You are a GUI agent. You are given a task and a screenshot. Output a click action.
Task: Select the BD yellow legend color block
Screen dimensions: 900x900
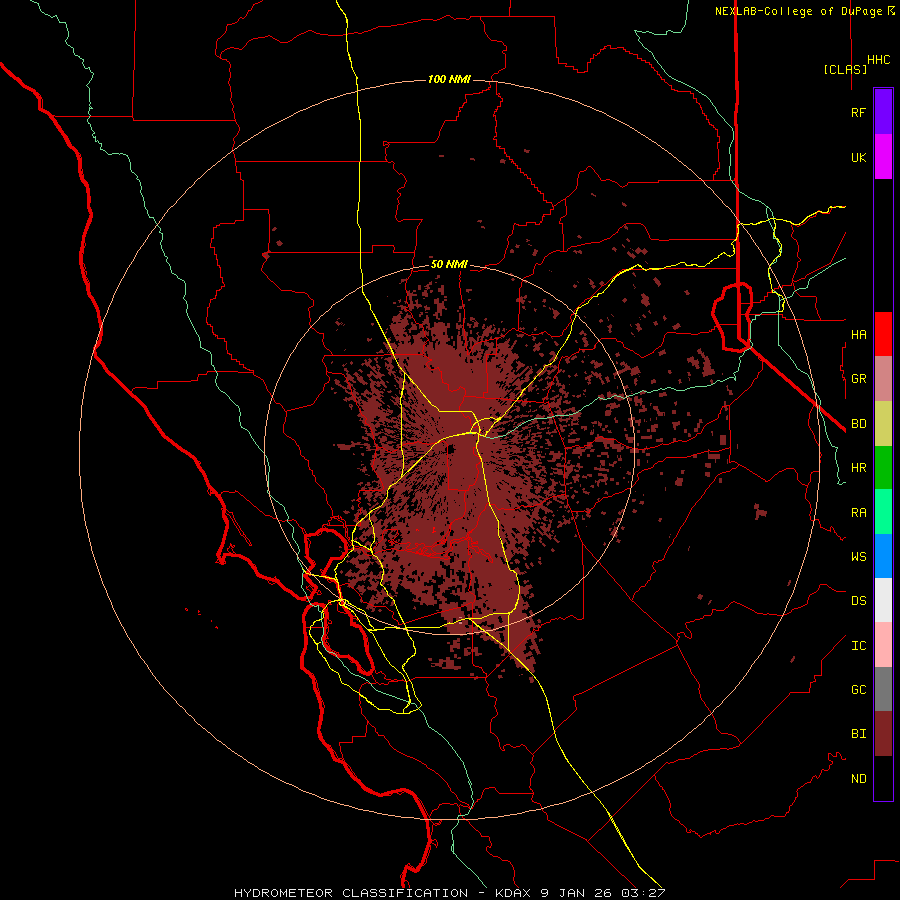883,424
